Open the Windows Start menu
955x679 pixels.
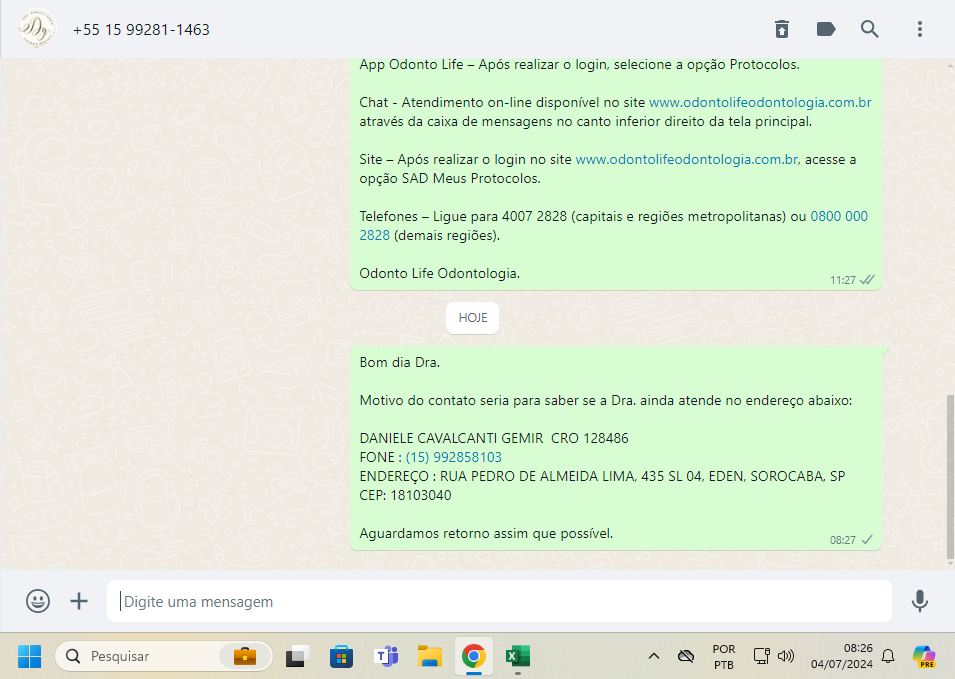click(x=29, y=656)
